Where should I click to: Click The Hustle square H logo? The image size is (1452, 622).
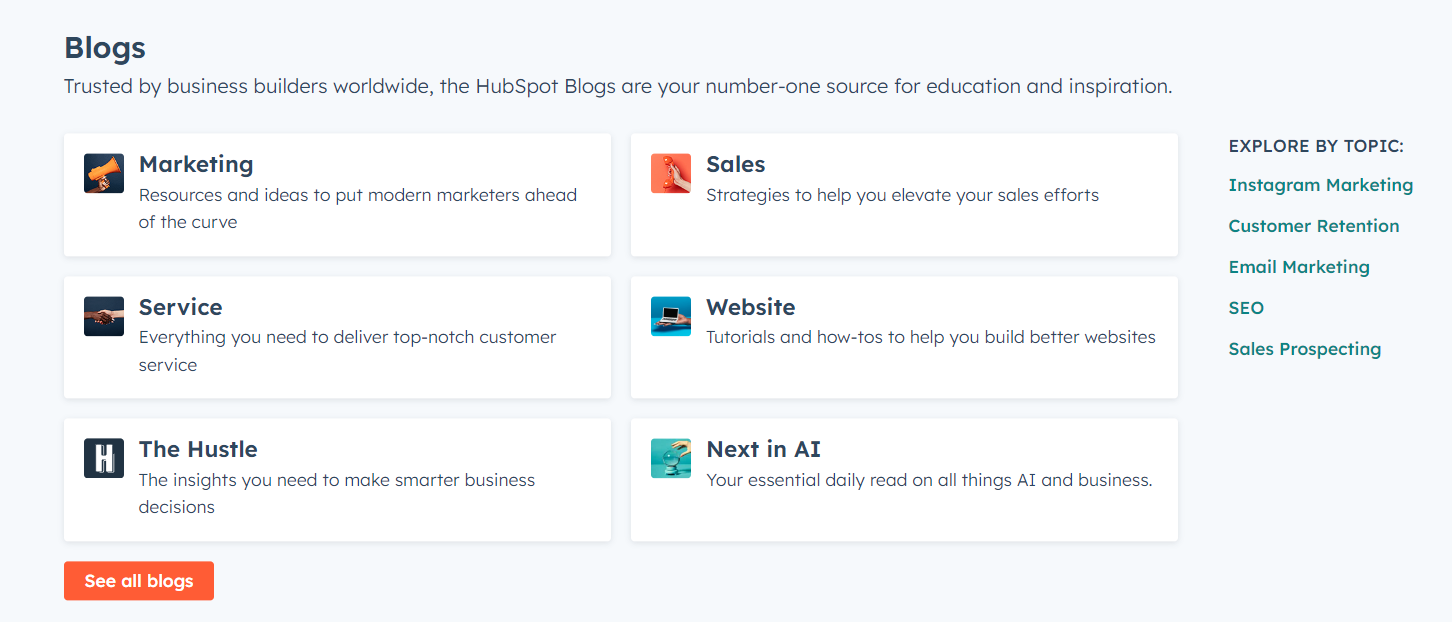coord(103,457)
